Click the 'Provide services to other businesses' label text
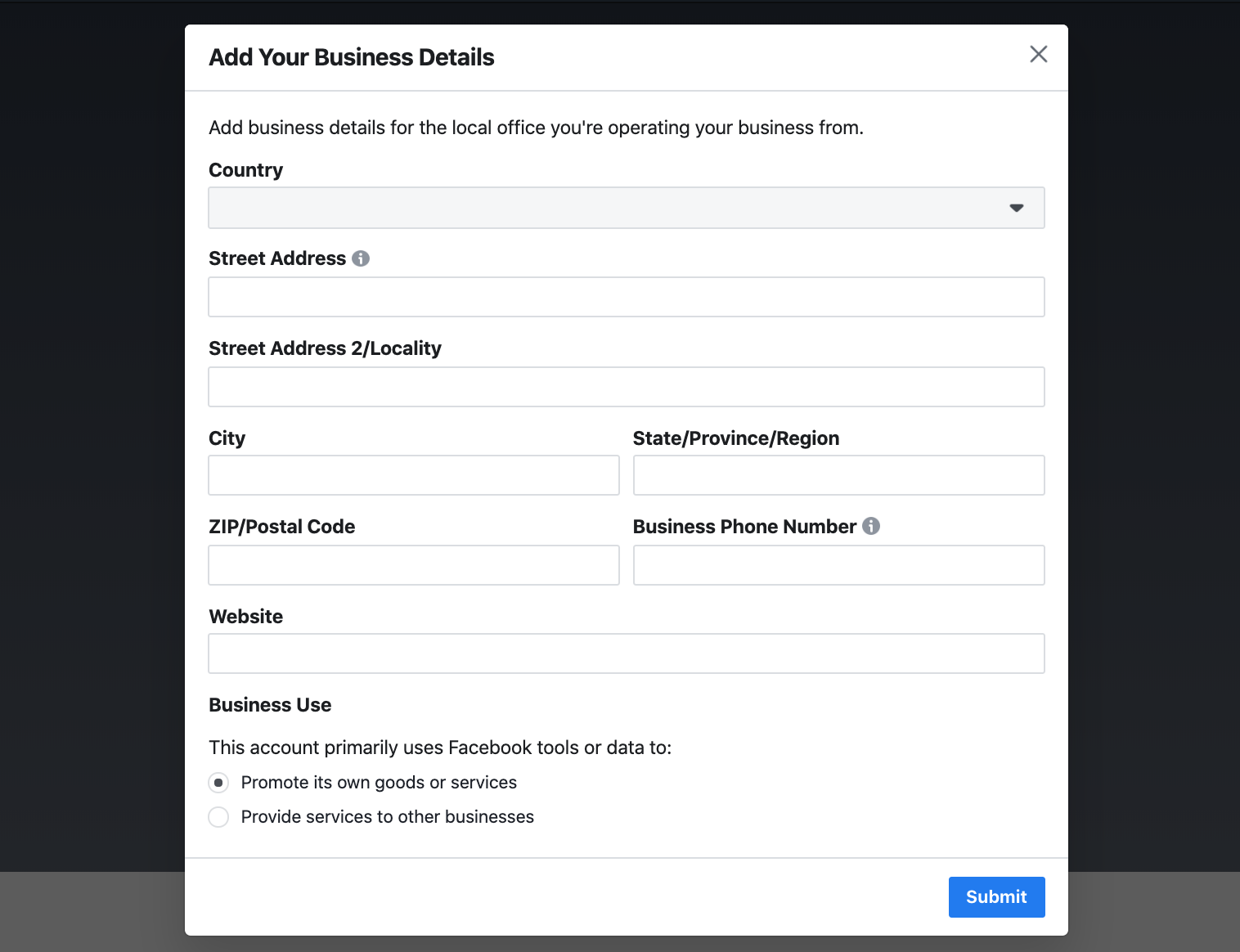 coord(387,817)
